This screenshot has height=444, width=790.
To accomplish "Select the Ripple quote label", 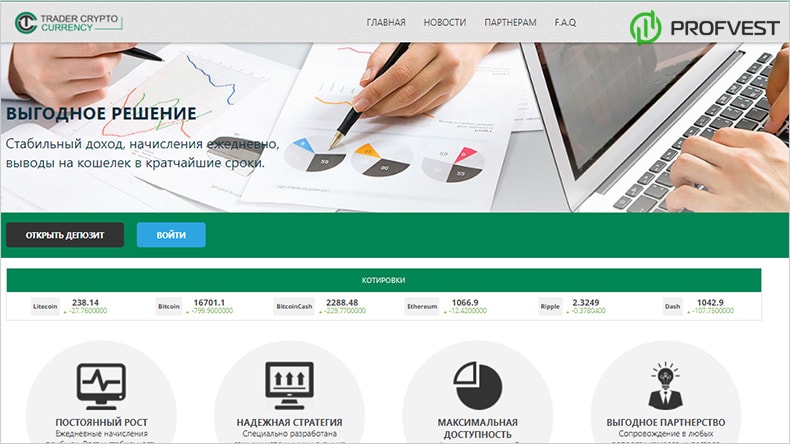I will click(x=550, y=306).
